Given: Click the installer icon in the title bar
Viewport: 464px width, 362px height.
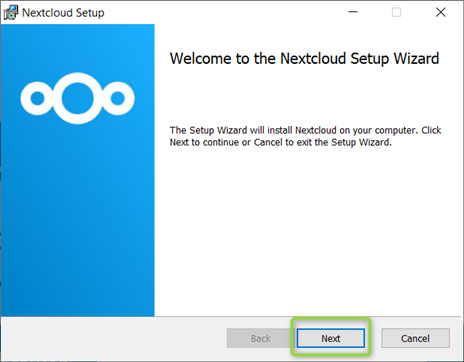Looking at the screenshot, I should 11,13.
